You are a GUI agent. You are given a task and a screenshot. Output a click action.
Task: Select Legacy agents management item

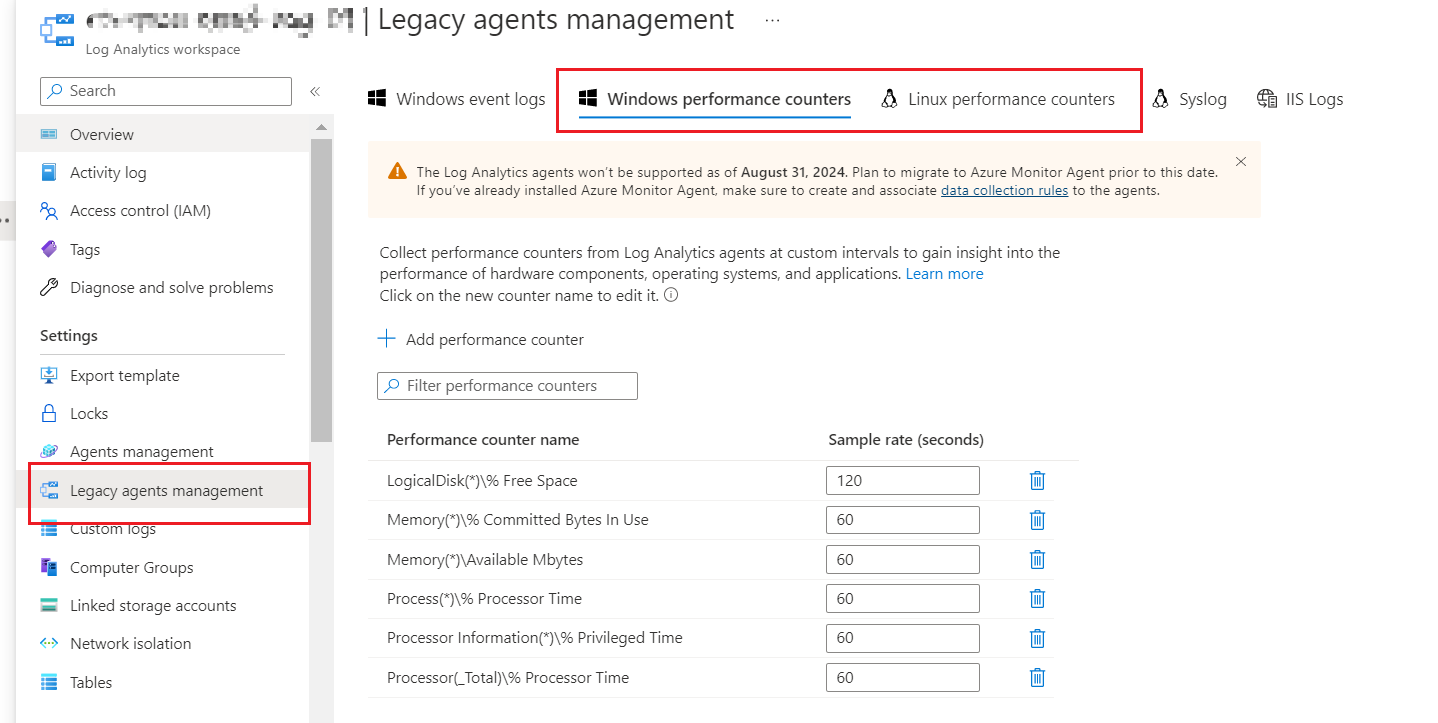coord(163,490)
